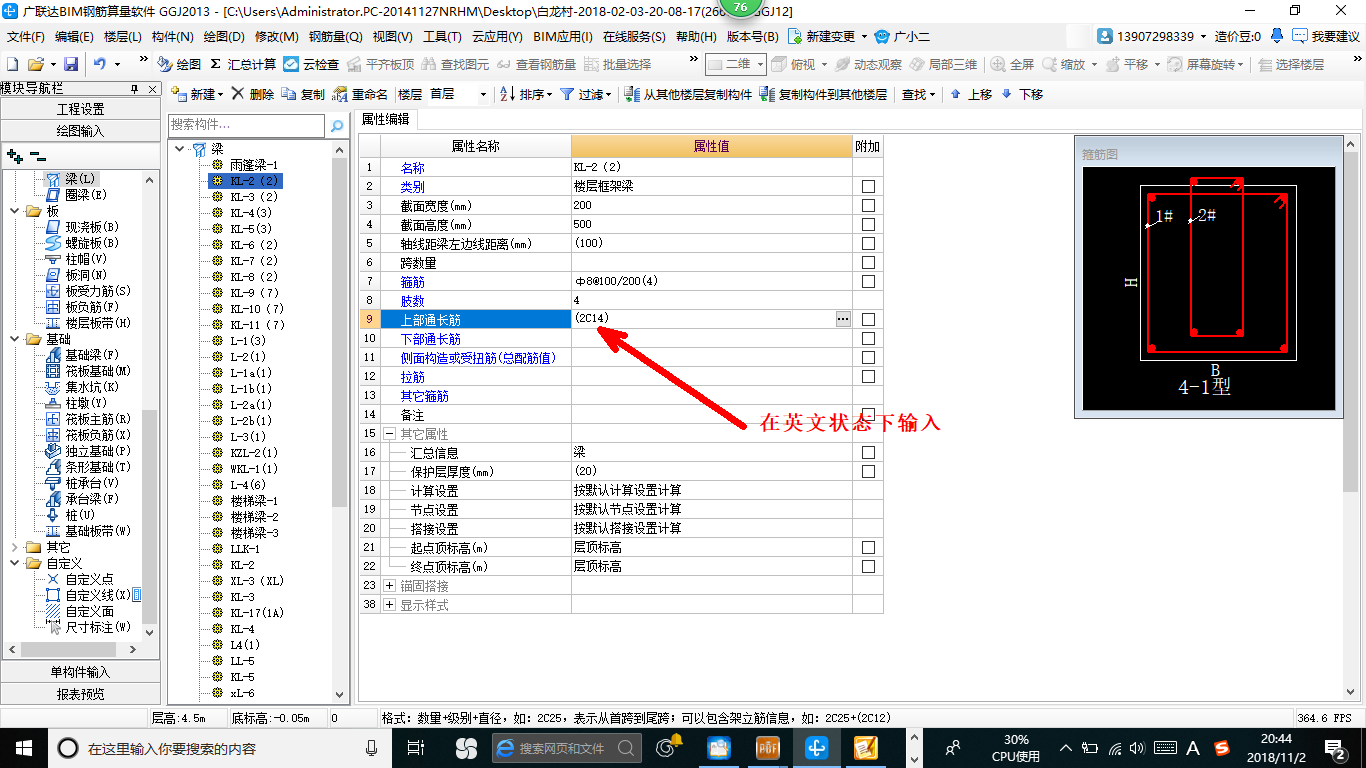Open the ellipsis button in 上部通长筋 row
This screenshot has width=1366, height=768.
coord(843,319)
